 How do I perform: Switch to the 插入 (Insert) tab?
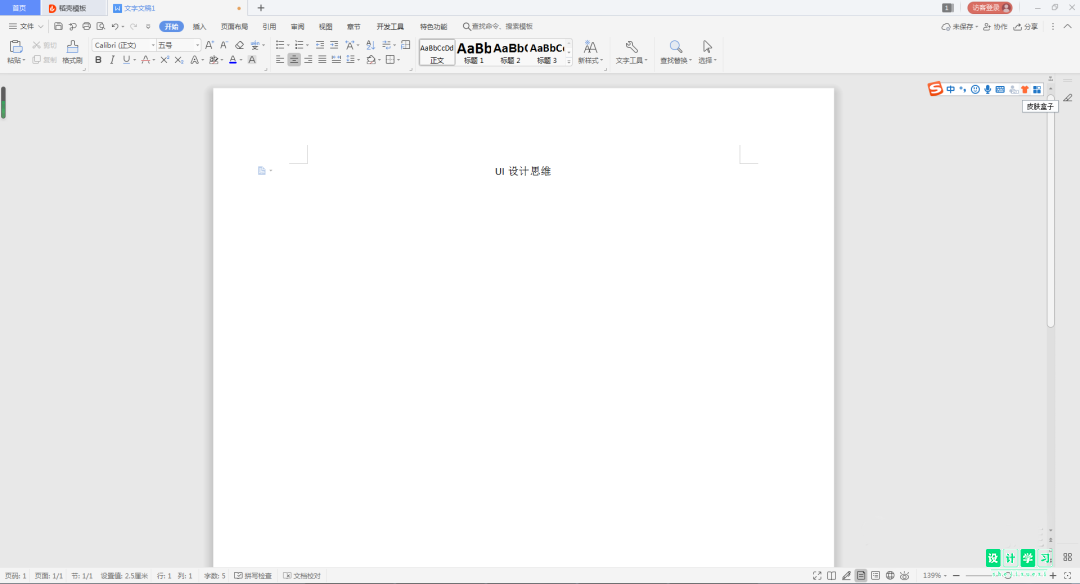pos(199,27)
